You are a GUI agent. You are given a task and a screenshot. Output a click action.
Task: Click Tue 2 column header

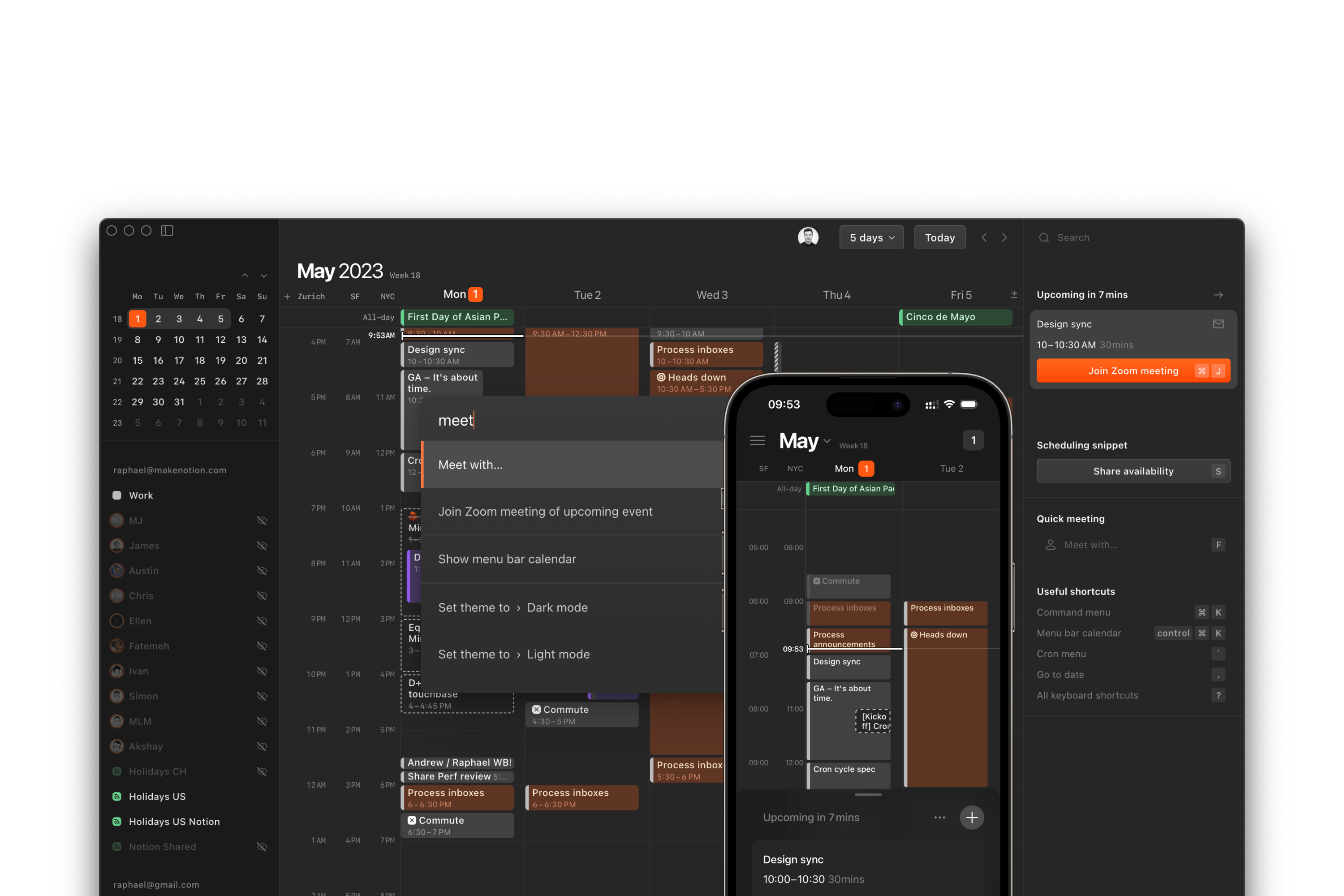click(x=587, y=295)
